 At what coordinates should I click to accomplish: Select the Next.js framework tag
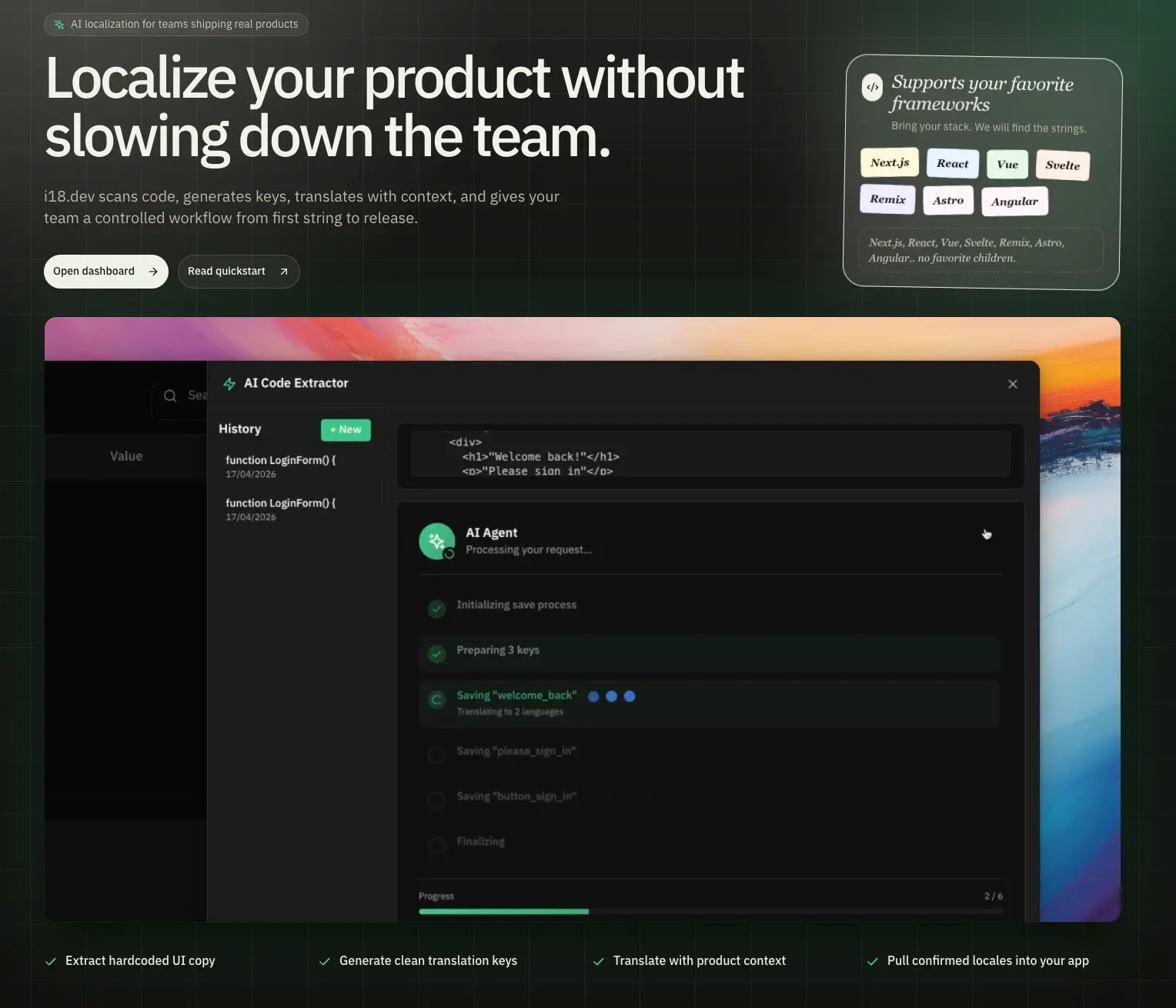(890, 162)
